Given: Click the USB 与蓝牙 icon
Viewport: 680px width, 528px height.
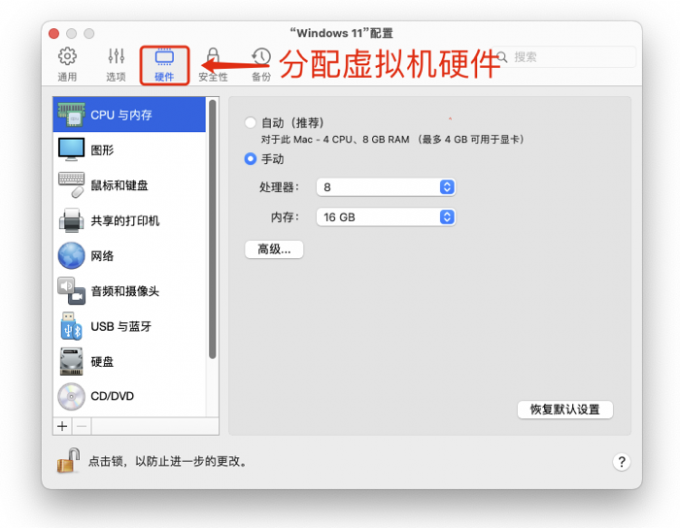Looking at the screenshot, I should click(x=71, y=326).
